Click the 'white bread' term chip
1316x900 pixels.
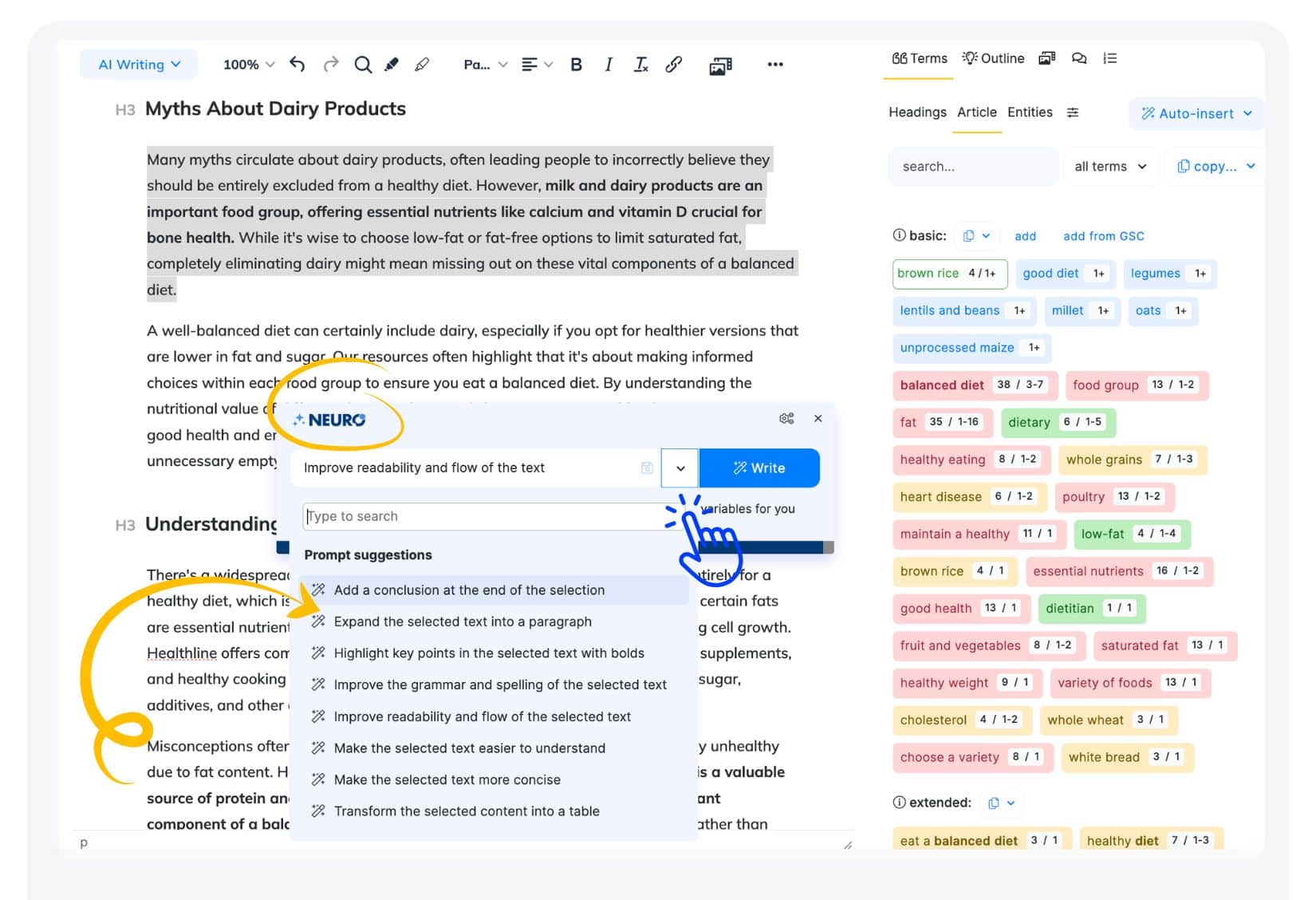coord(1127,757)
